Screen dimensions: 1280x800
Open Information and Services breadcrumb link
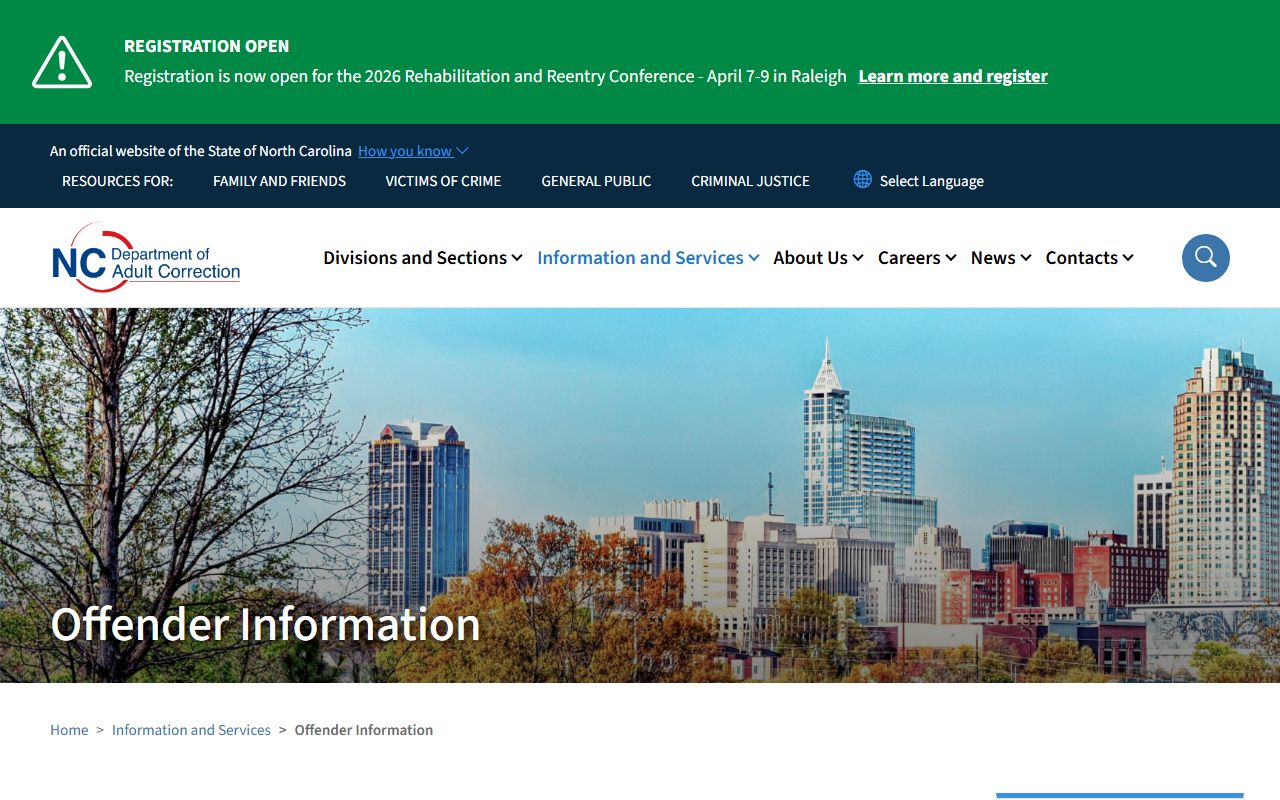tap(191, 730)
